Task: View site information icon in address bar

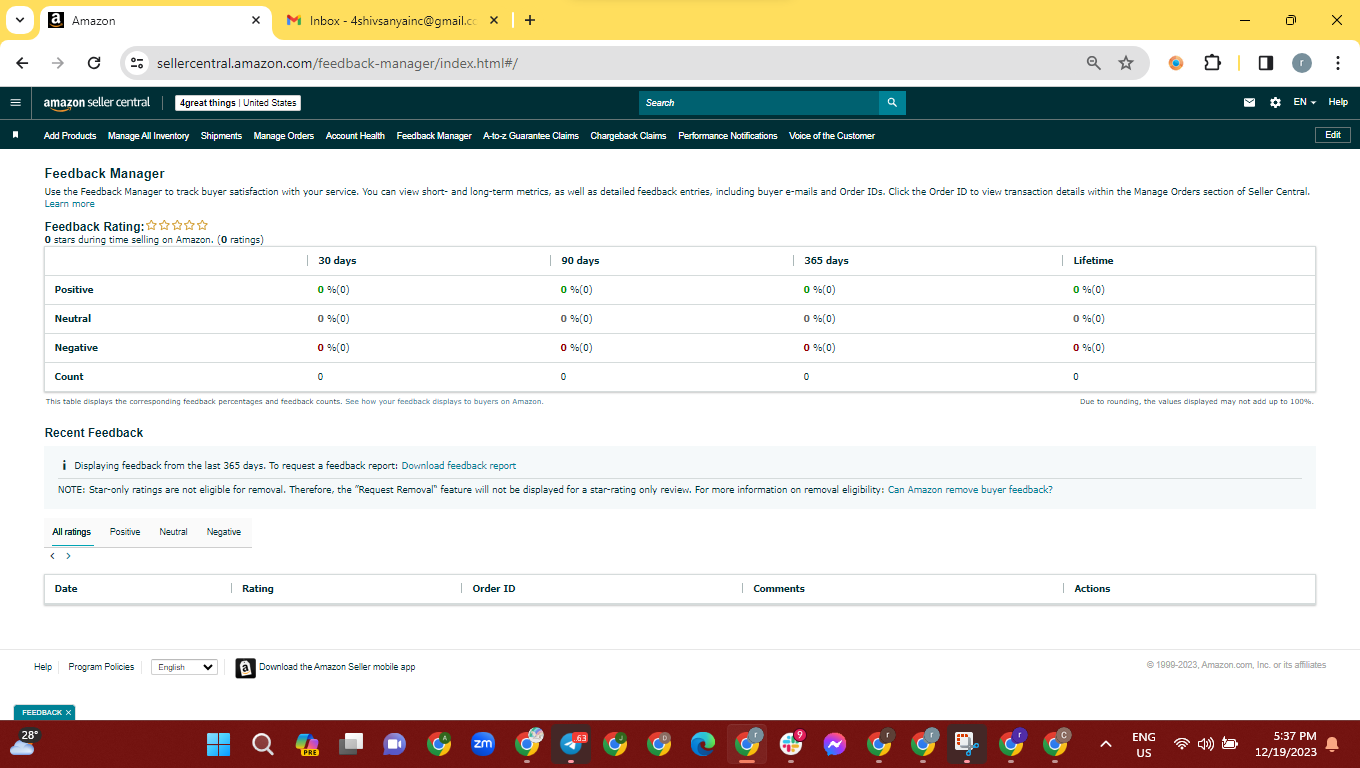Action: [138, 63]
